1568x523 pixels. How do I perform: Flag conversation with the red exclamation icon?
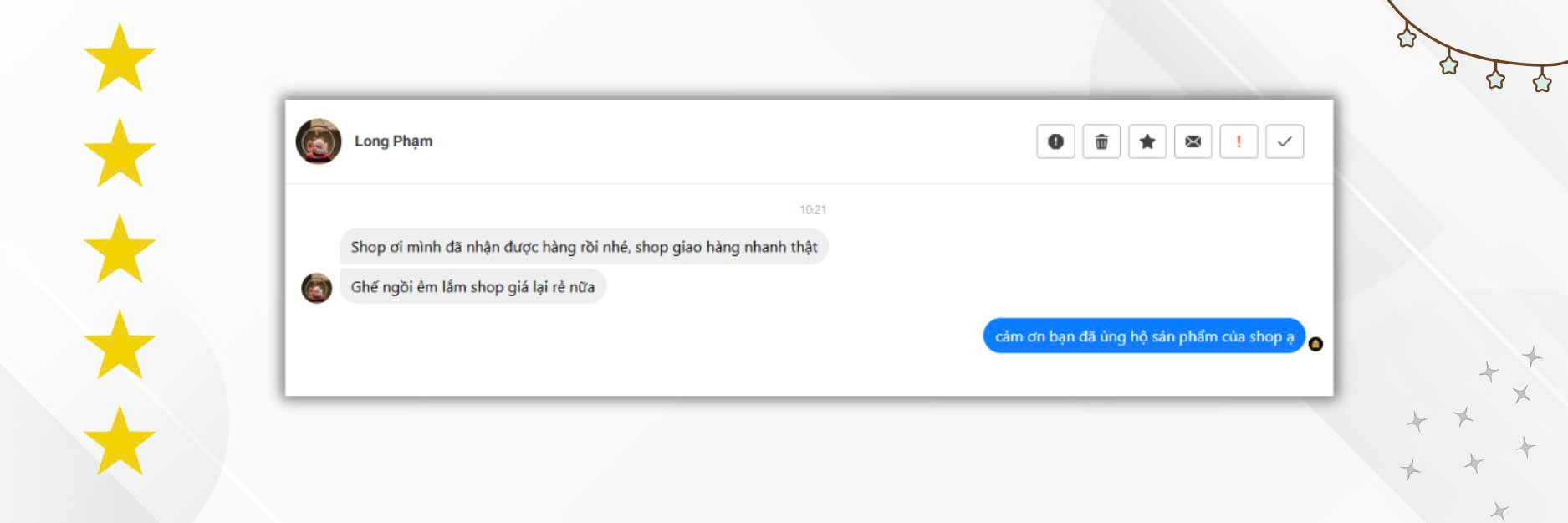point(1239,141)
